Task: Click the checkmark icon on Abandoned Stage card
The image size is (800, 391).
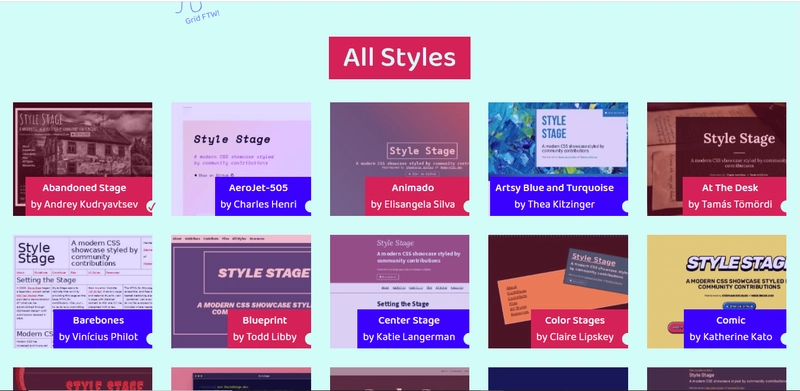Action: 151,206
